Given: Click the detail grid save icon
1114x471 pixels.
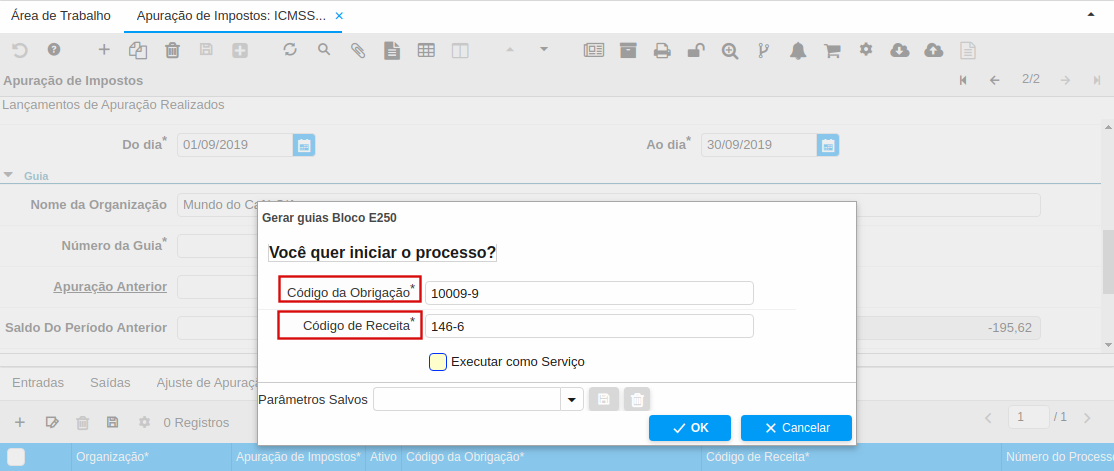Looking at the screenshot, I should (112, 422).
